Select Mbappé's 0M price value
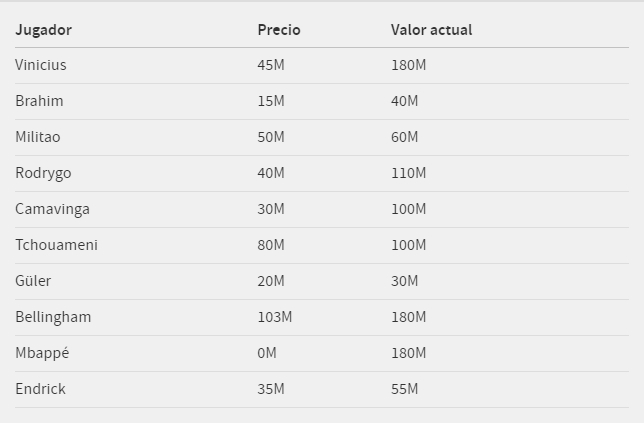This screenshot has width=644, height=425. pyautogui.click(x=267, y=353)
